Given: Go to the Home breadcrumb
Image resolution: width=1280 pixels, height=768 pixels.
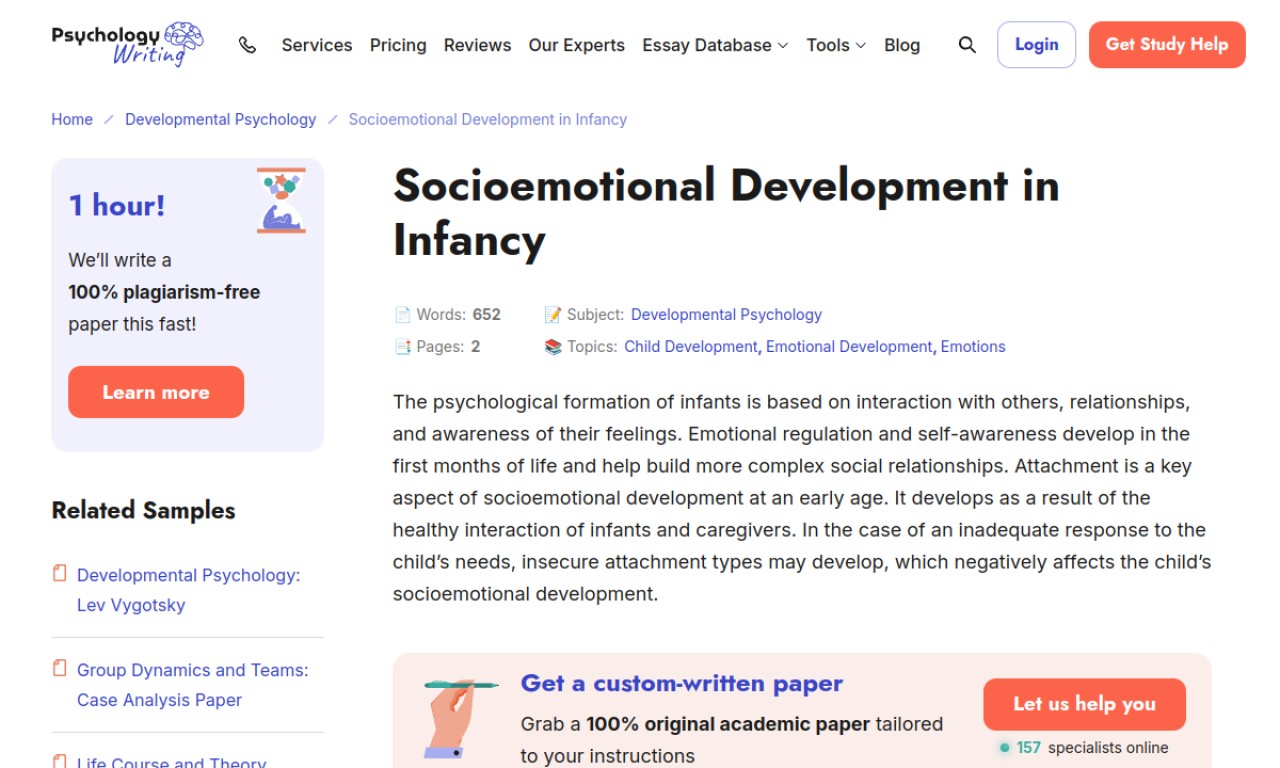Looking at the screenshot, I should pyautogui.click(x=72, y=119).
